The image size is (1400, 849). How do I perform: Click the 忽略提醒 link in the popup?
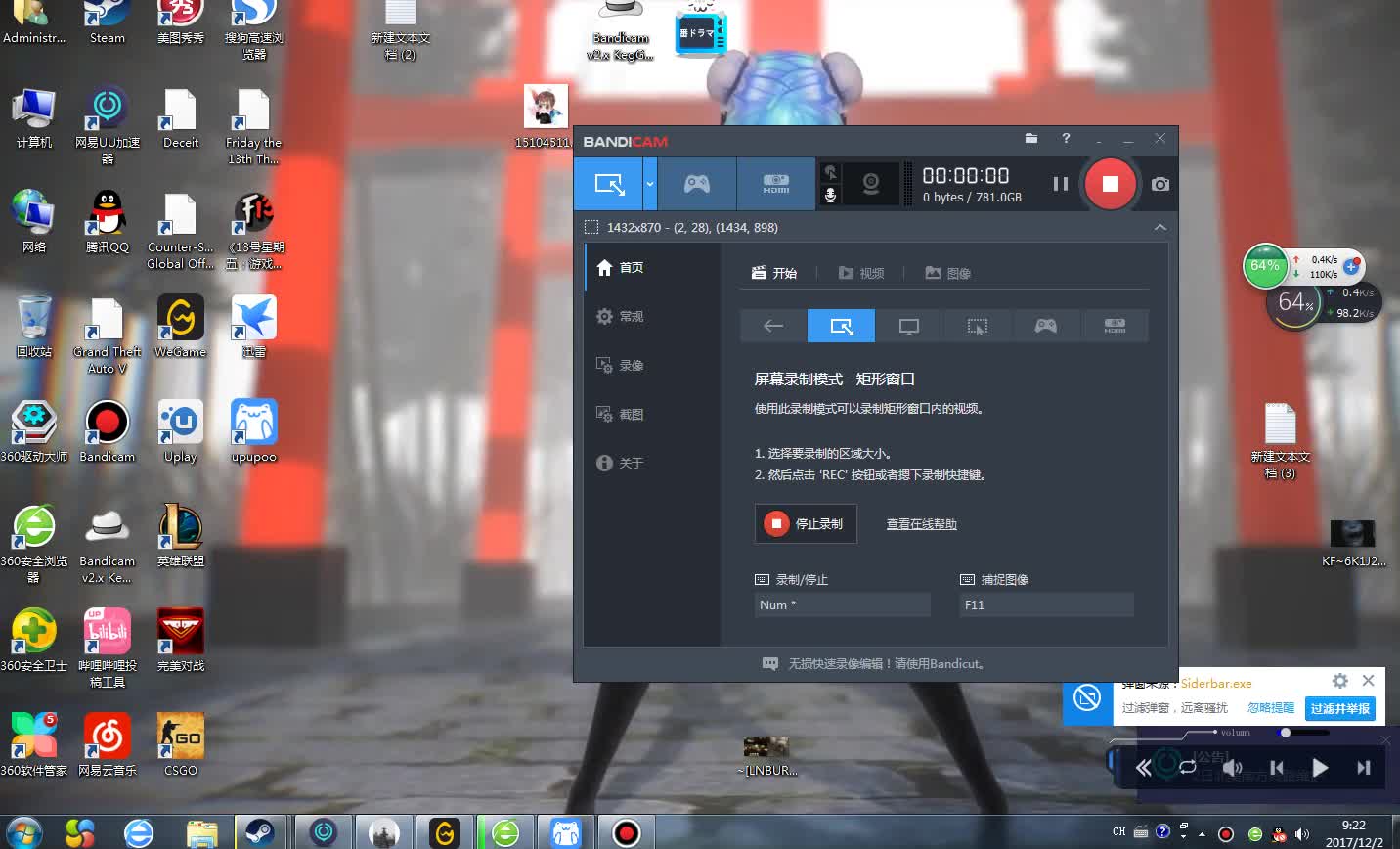[x=1270, y=707]
